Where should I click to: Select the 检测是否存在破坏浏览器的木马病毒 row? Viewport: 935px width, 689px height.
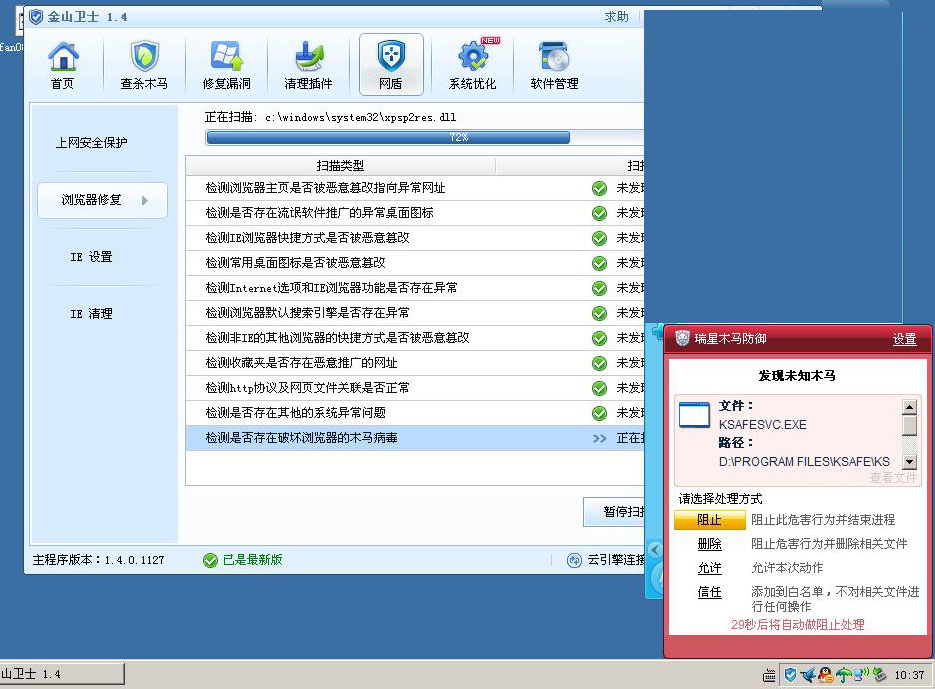coord(415,438)
